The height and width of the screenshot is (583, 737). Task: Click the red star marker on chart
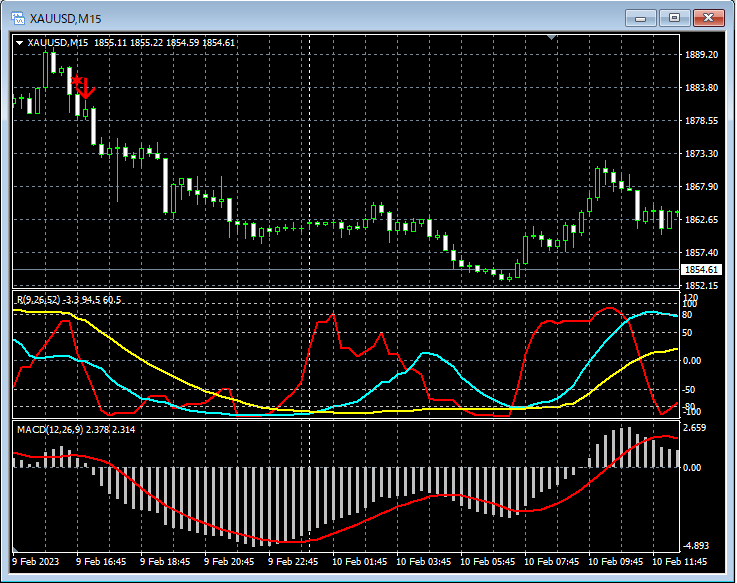(76, 80)
